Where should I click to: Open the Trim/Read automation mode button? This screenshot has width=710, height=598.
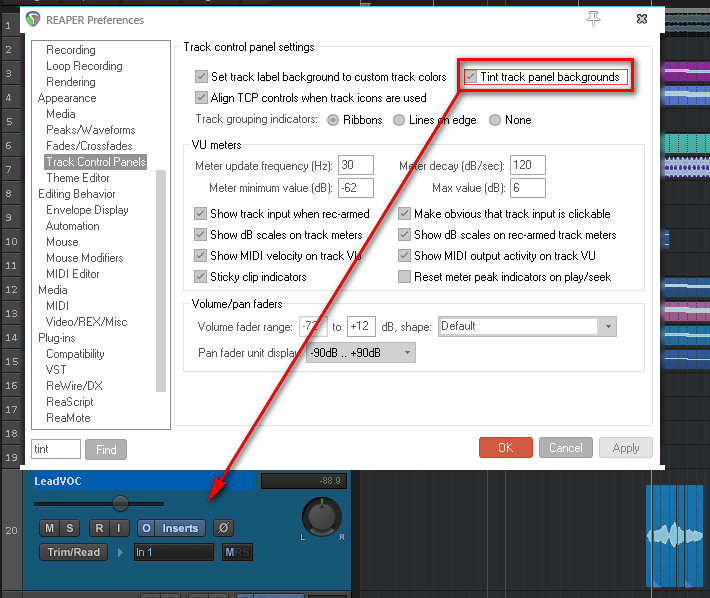click(73, 552)
